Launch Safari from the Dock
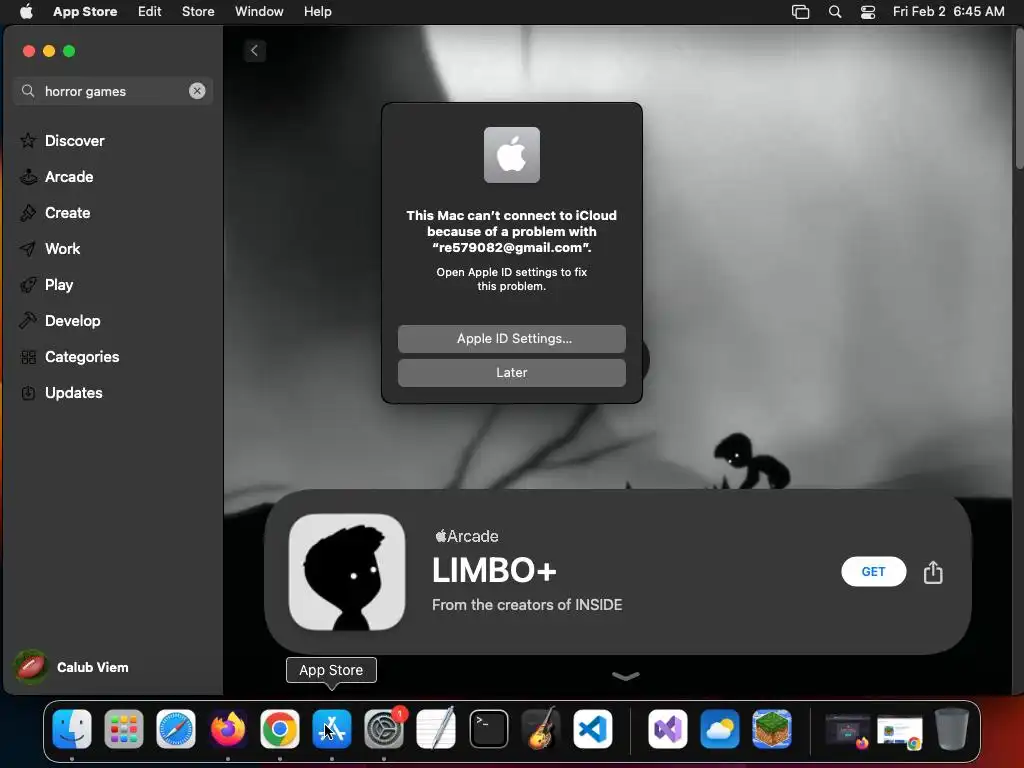1024x768 pixels. 176,729
